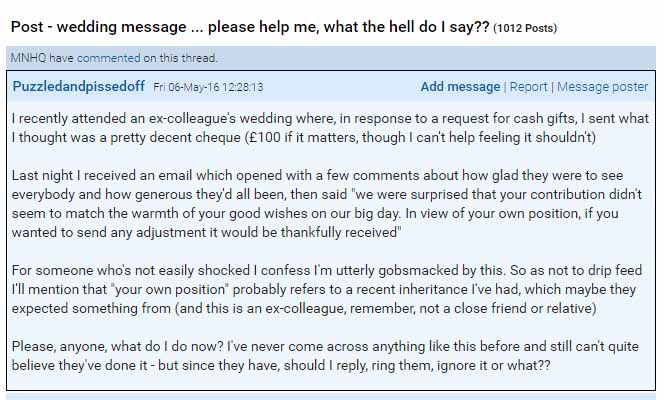Click the paragraph starting 'I recently attended'
Viewport: 664px width, 400px height.
point(330,128)
